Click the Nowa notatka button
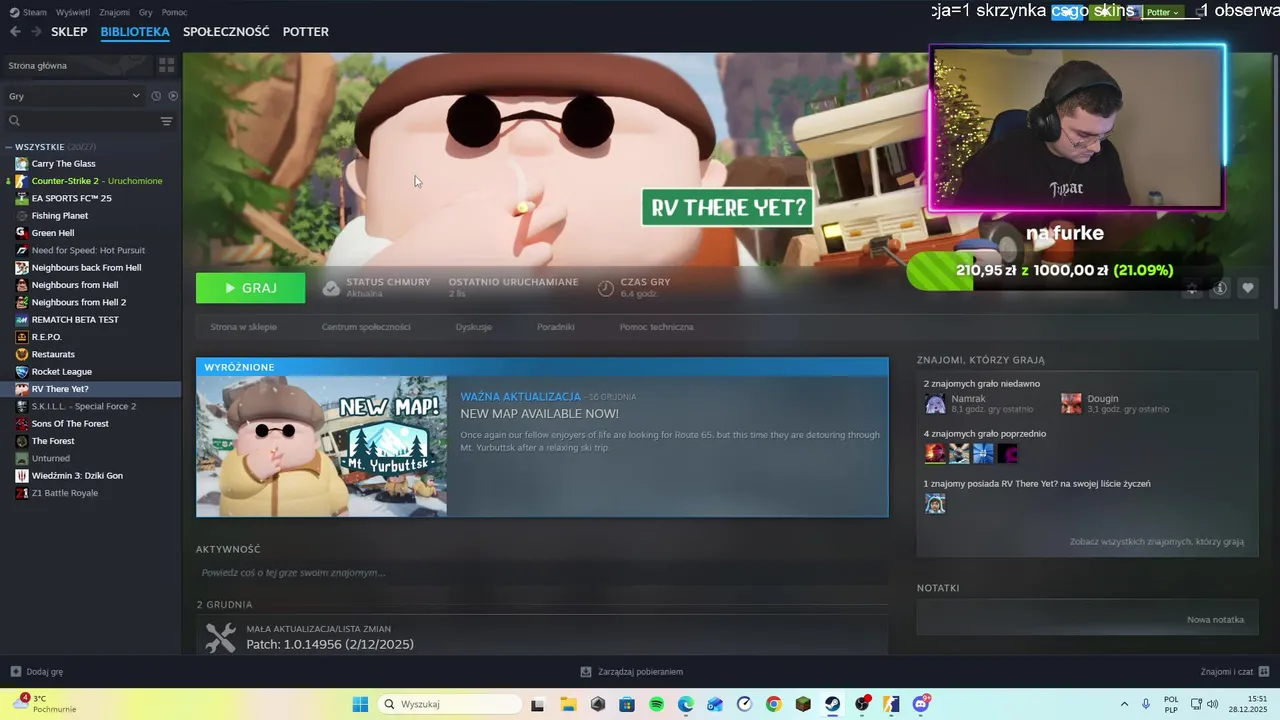 [1215, 620]
